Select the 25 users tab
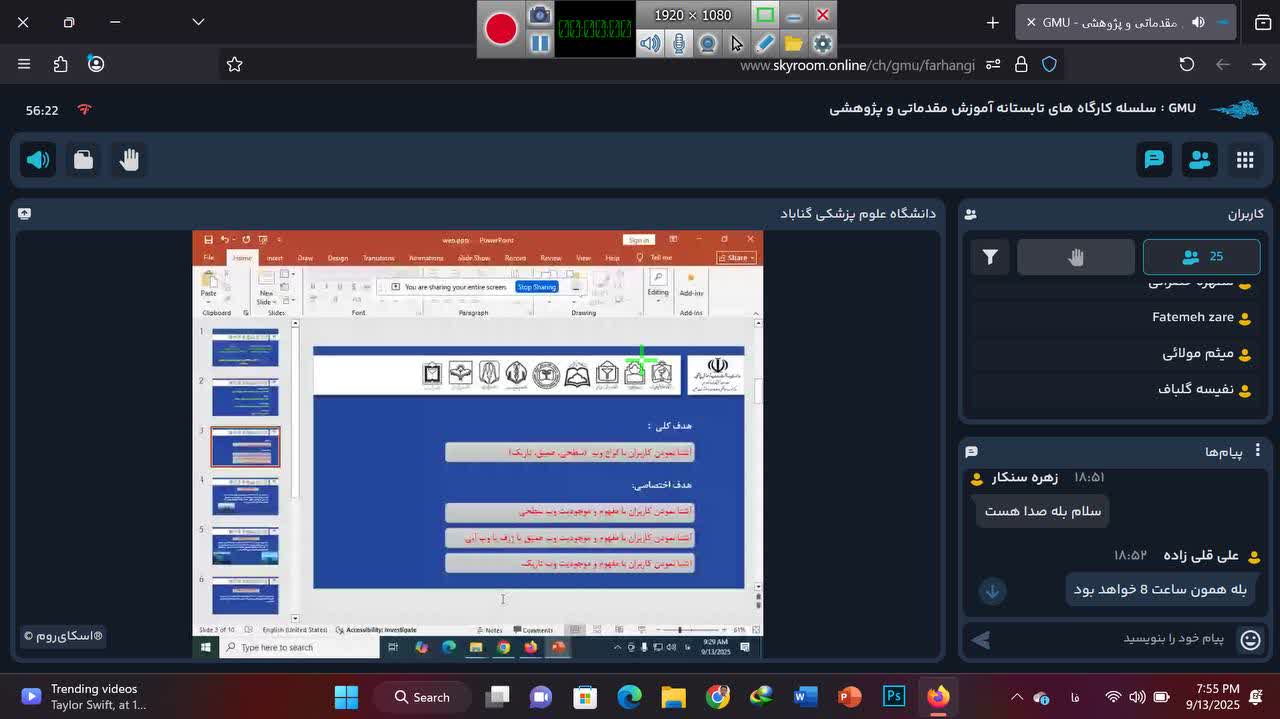This screenshot has width=1280, height=719. (x=1201, y=257)
